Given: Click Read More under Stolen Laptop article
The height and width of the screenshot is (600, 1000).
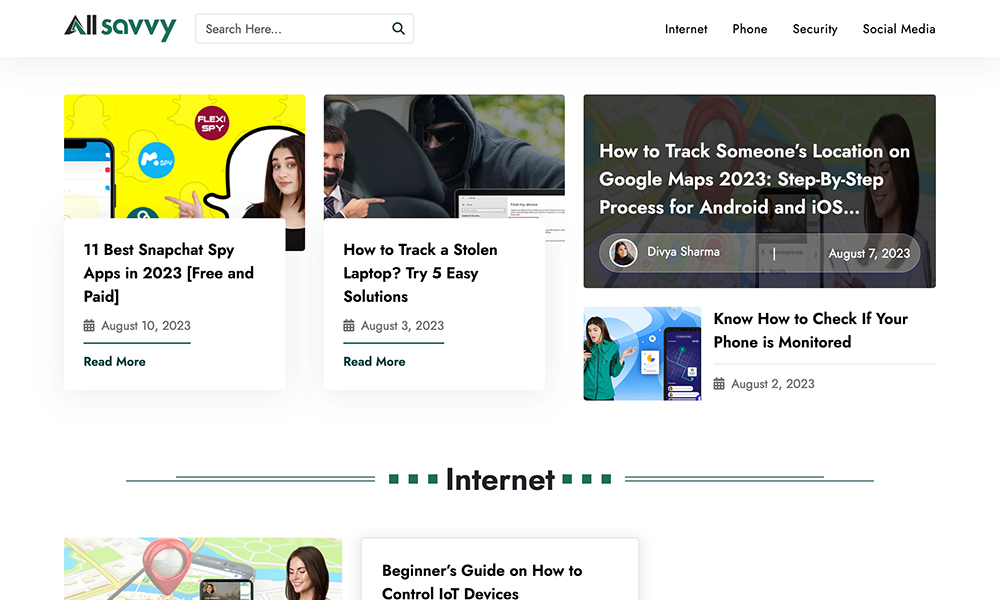Looking at the screenshot, I should [374, 361].
